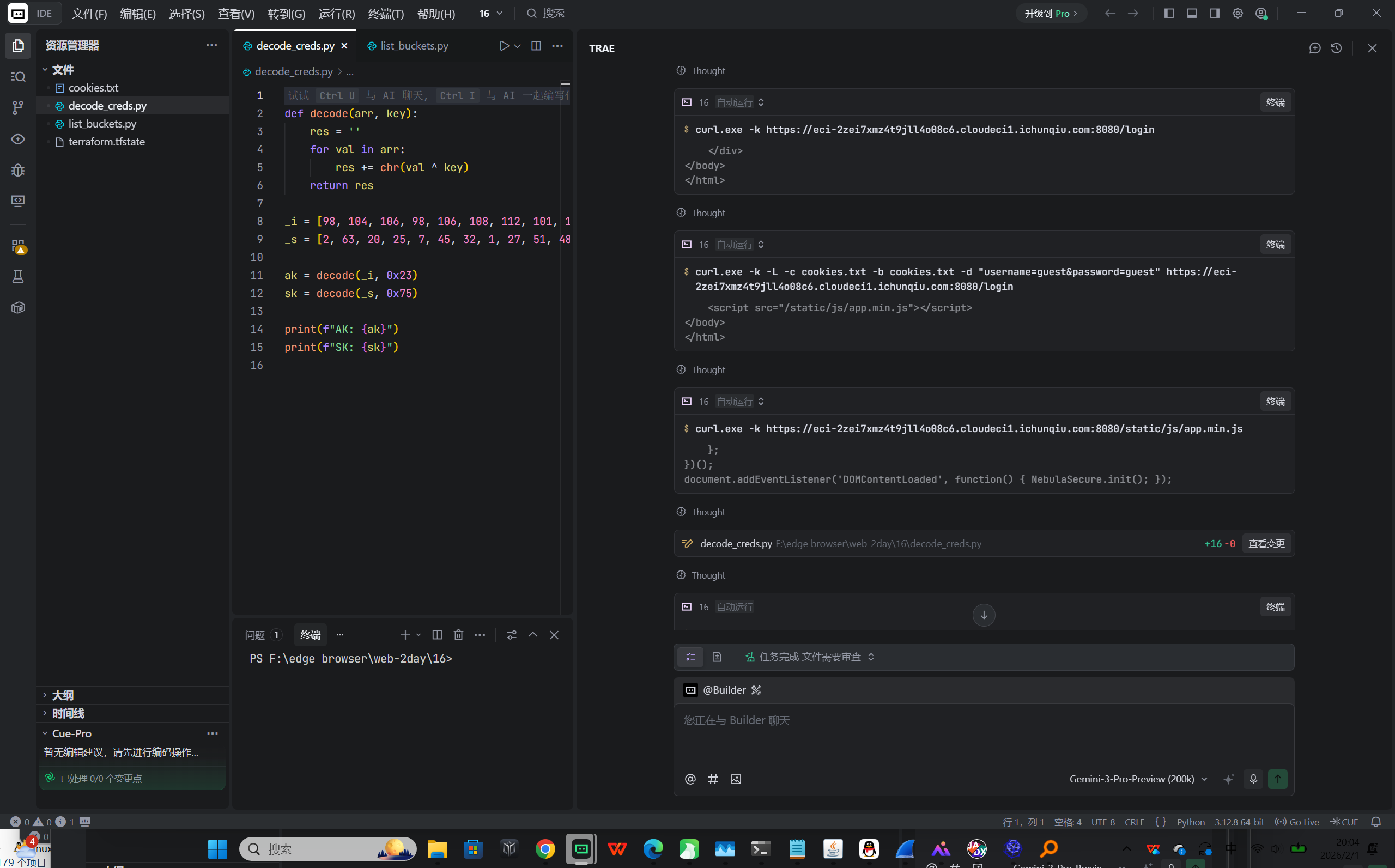Viewport: 1395px width, 868px height.
Task: Open the Run and Debug sidebar icon
Action: pos(18,170)
